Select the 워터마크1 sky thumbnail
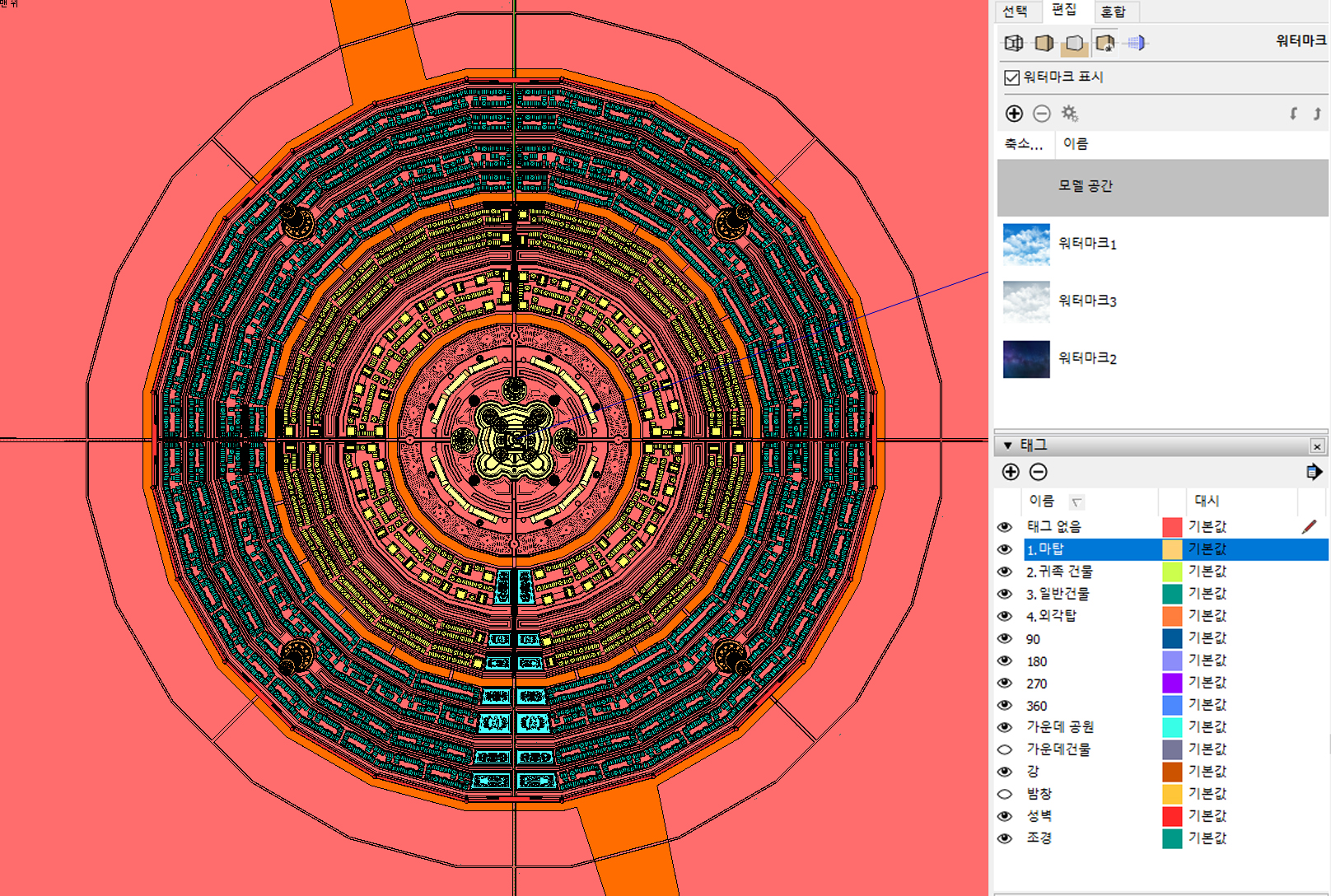The image size is (1331, 896). pos(1026,244)
